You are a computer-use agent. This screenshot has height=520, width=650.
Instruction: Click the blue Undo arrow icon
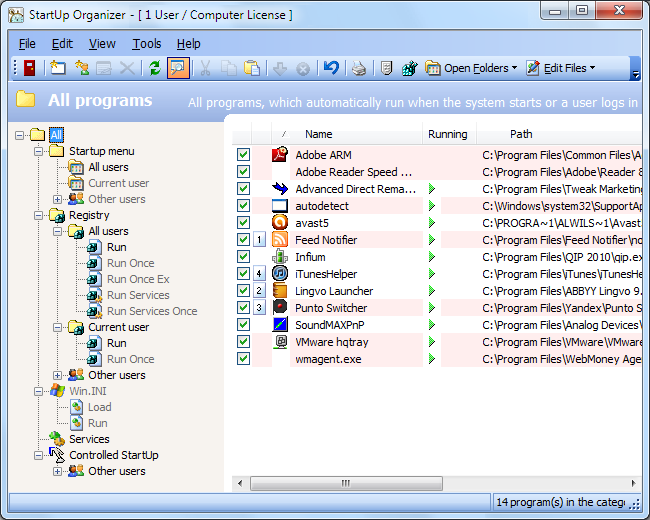point(331,68)
